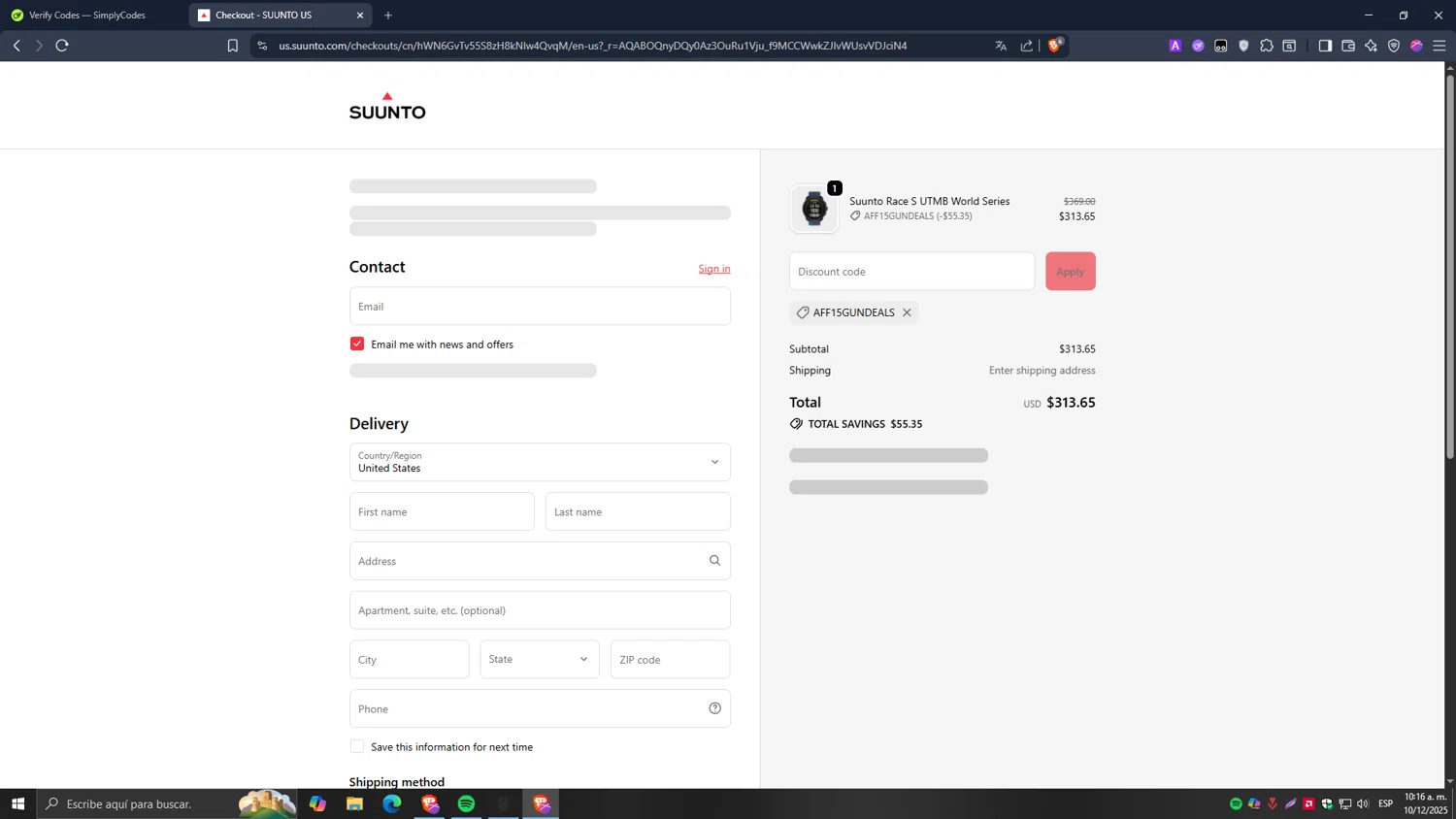Click the Suunto Race S watch thumbnail

814,209
